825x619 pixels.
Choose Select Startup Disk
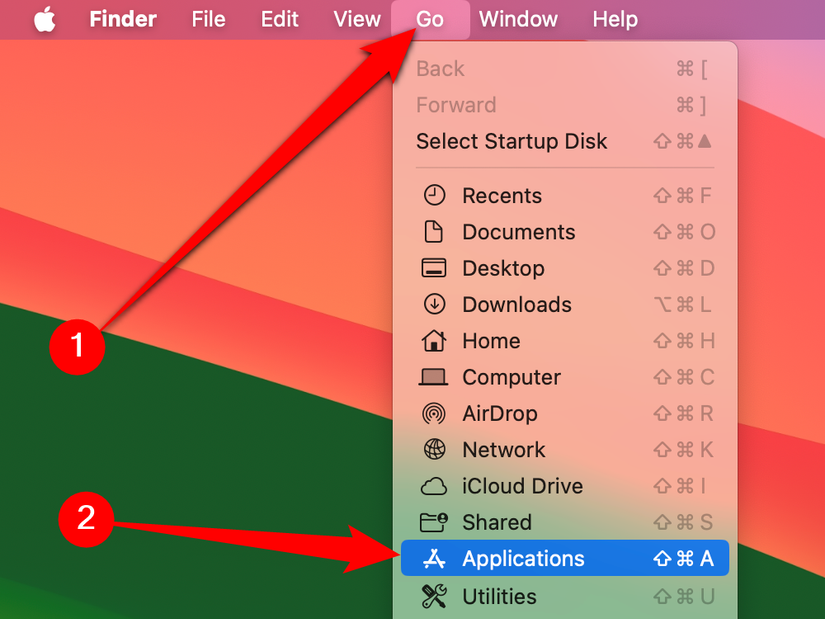click(x=511, y=141)
